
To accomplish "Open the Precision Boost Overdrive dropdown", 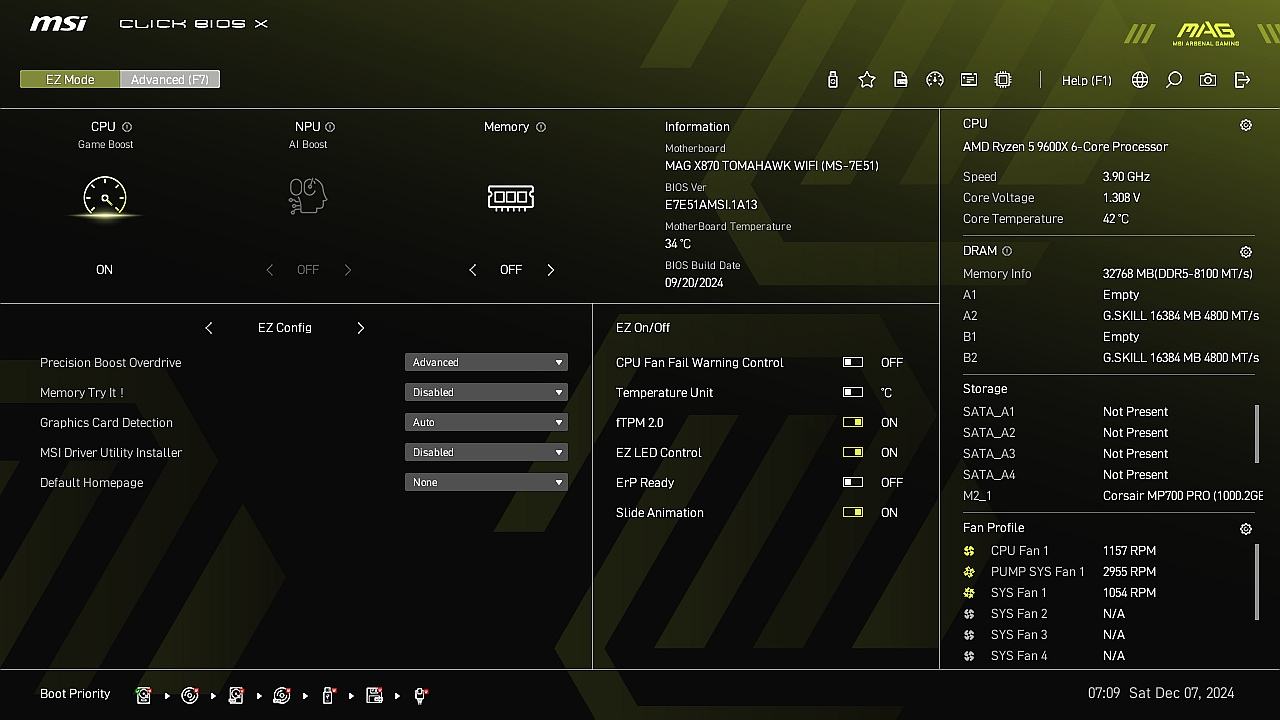I will coord(486,362).
